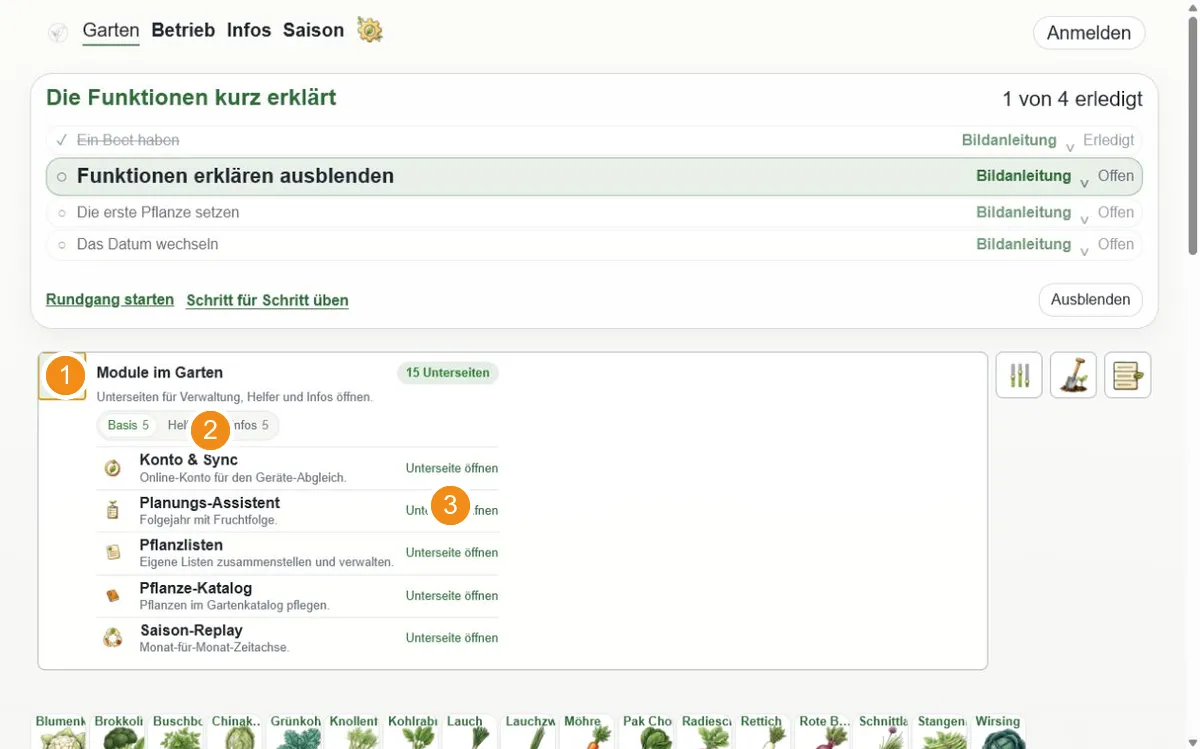Select the Wirsing plant tile

pos(999,732)
